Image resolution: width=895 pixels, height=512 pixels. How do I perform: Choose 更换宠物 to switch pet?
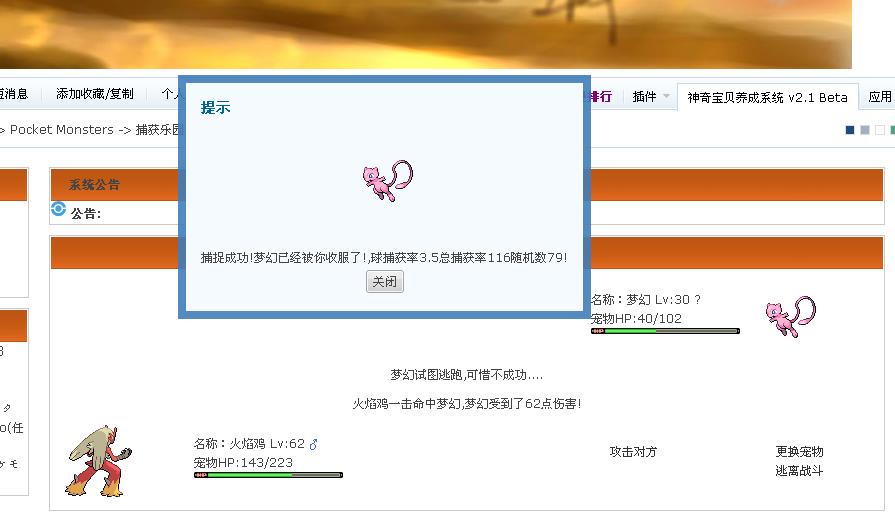799,451
